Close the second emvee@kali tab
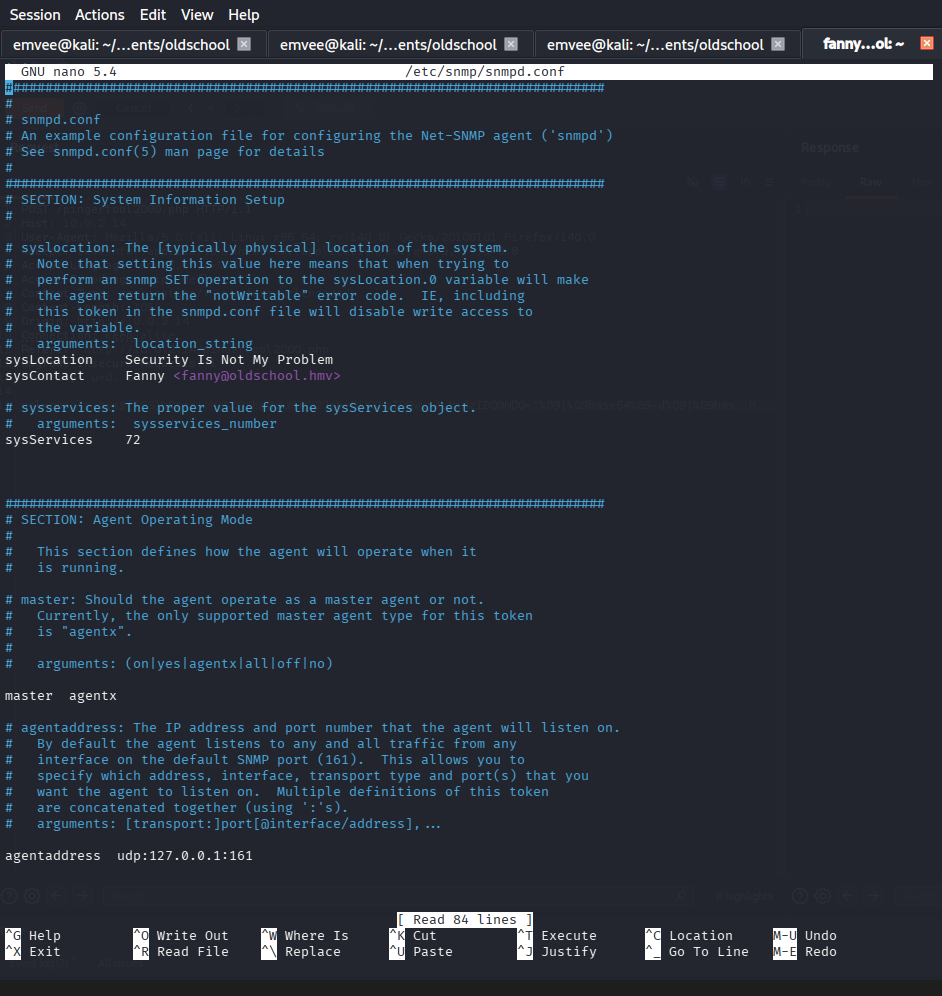942x996 pixels. point(511,44)
